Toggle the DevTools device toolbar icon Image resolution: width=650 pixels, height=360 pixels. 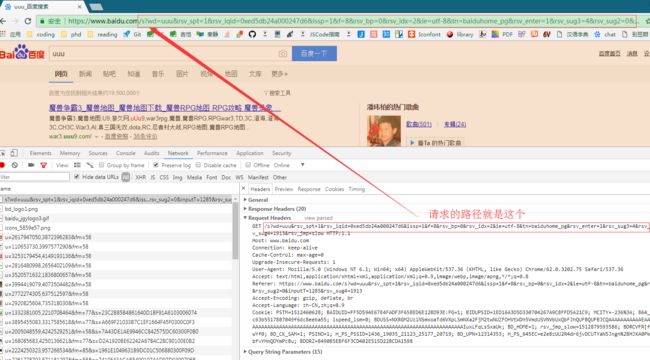[x=14, y=153]
